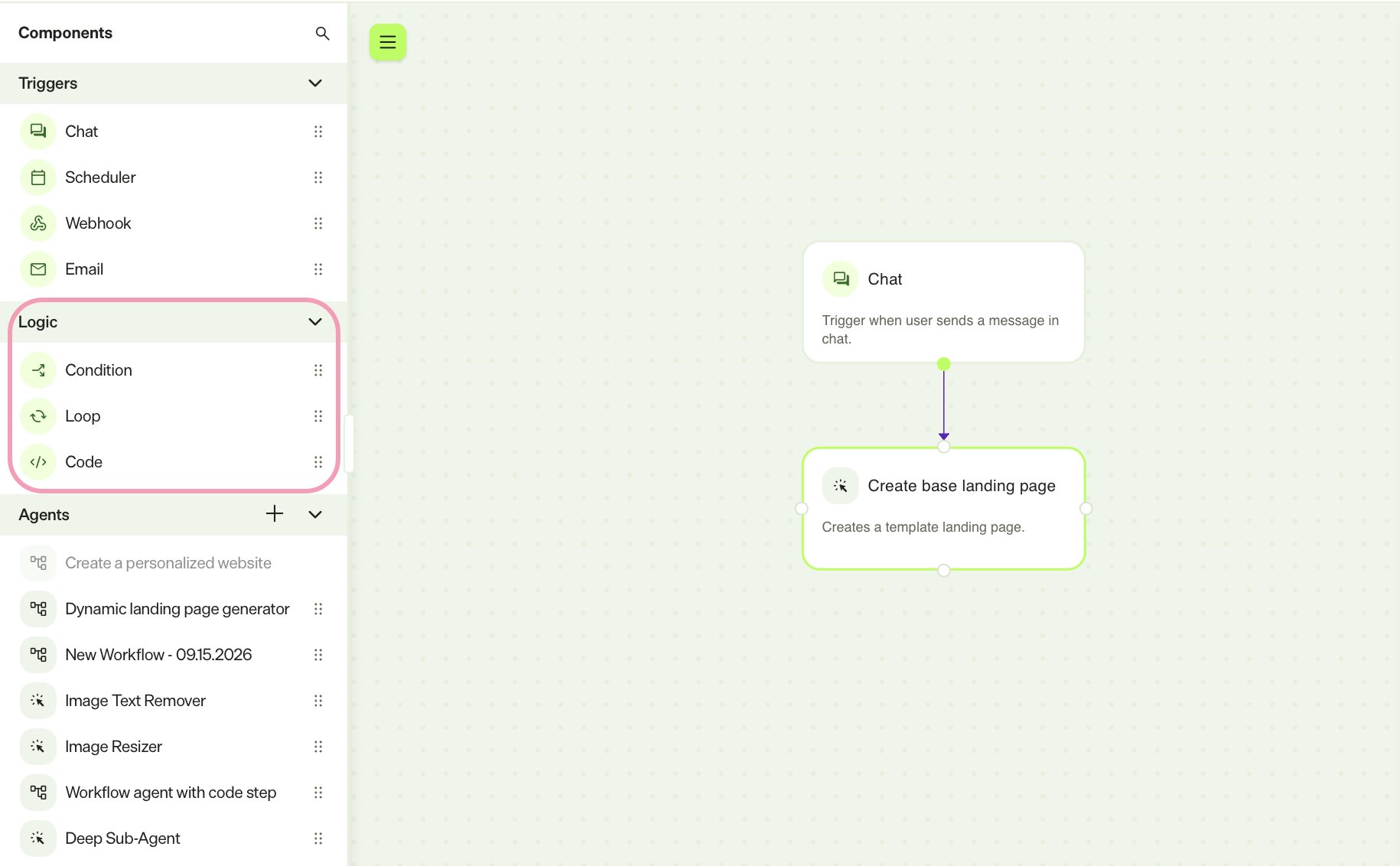The width and height of the screenshot is (1400, 866).
Task: Click the Image Resizer agent icon
Action: (38, 747)
